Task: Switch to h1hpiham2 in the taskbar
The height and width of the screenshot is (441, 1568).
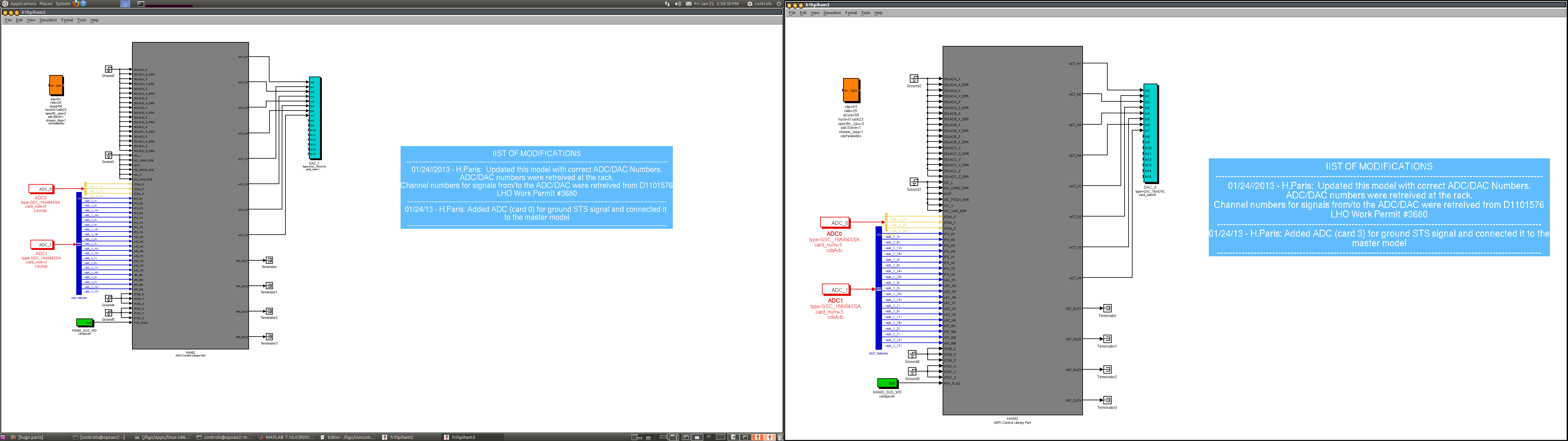Action: [x=410, y=437]
